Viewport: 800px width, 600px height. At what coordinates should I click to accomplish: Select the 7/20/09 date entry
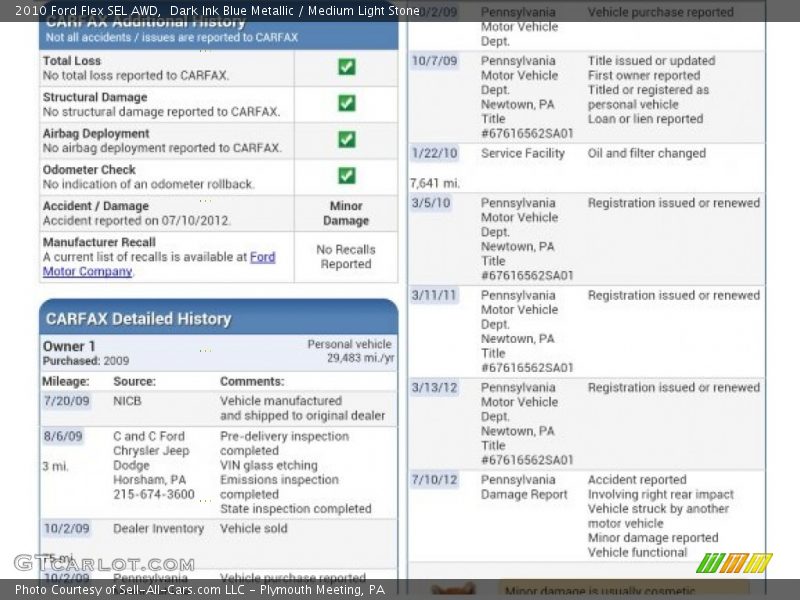[x=66, y=401]
